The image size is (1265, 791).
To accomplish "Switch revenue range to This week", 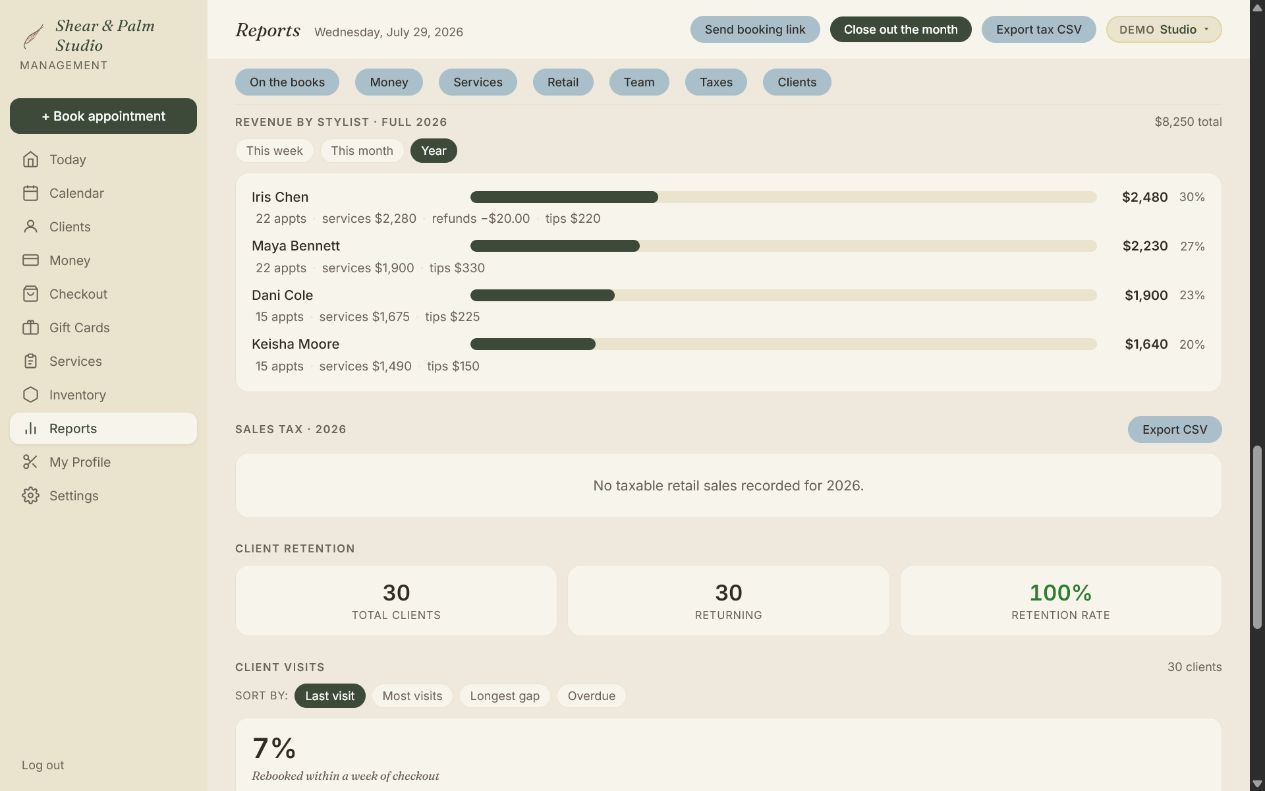I will pyautogui.click(x=274, y=151).
